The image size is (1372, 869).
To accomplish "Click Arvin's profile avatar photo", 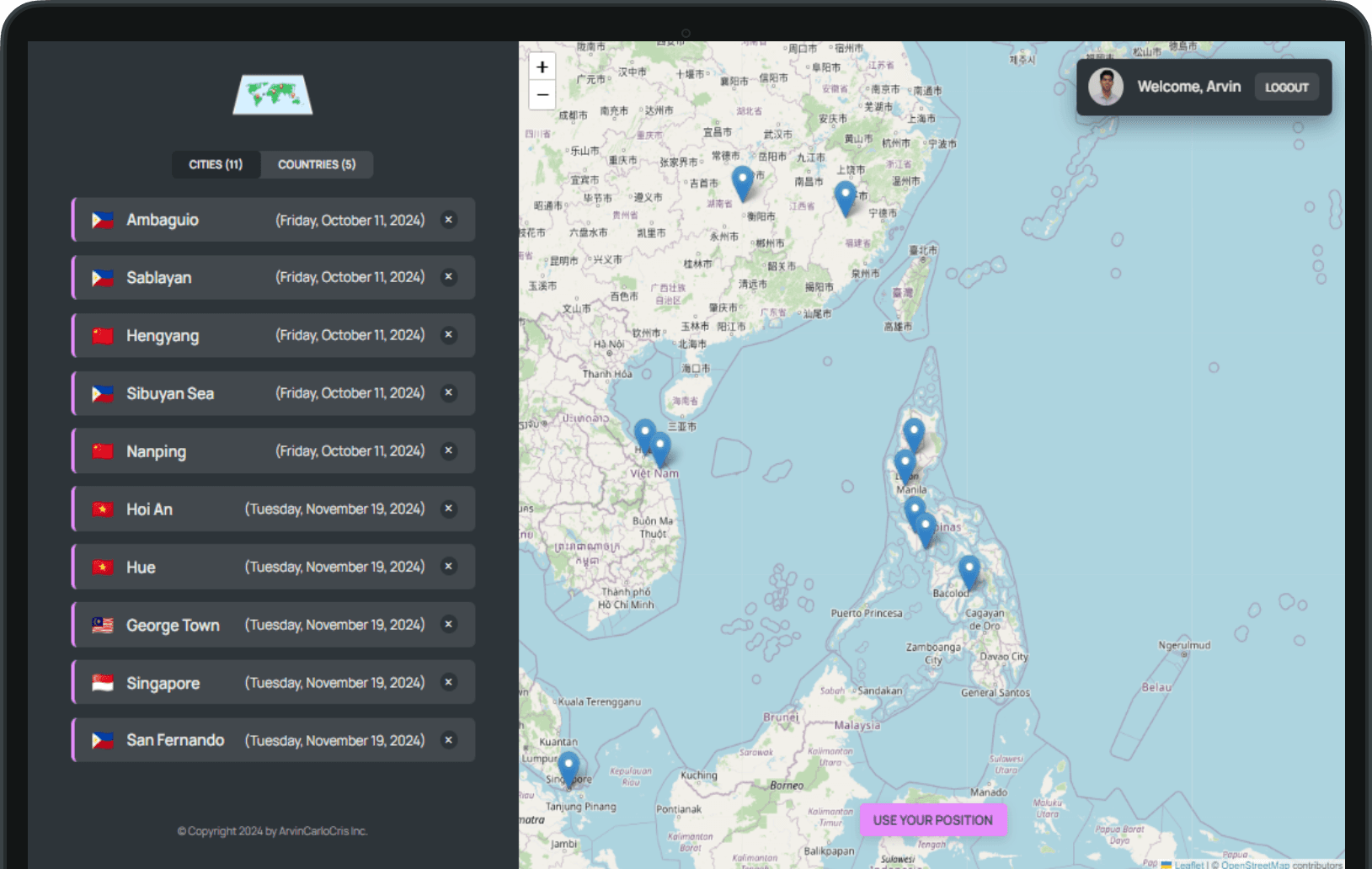I will click(1106, 87).
